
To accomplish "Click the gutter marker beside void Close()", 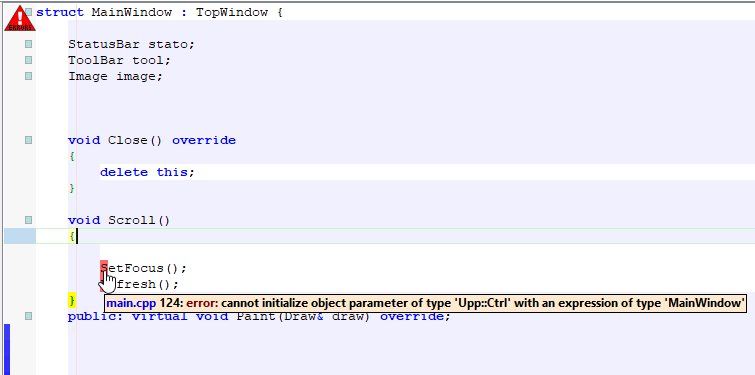I will point(28,140).
